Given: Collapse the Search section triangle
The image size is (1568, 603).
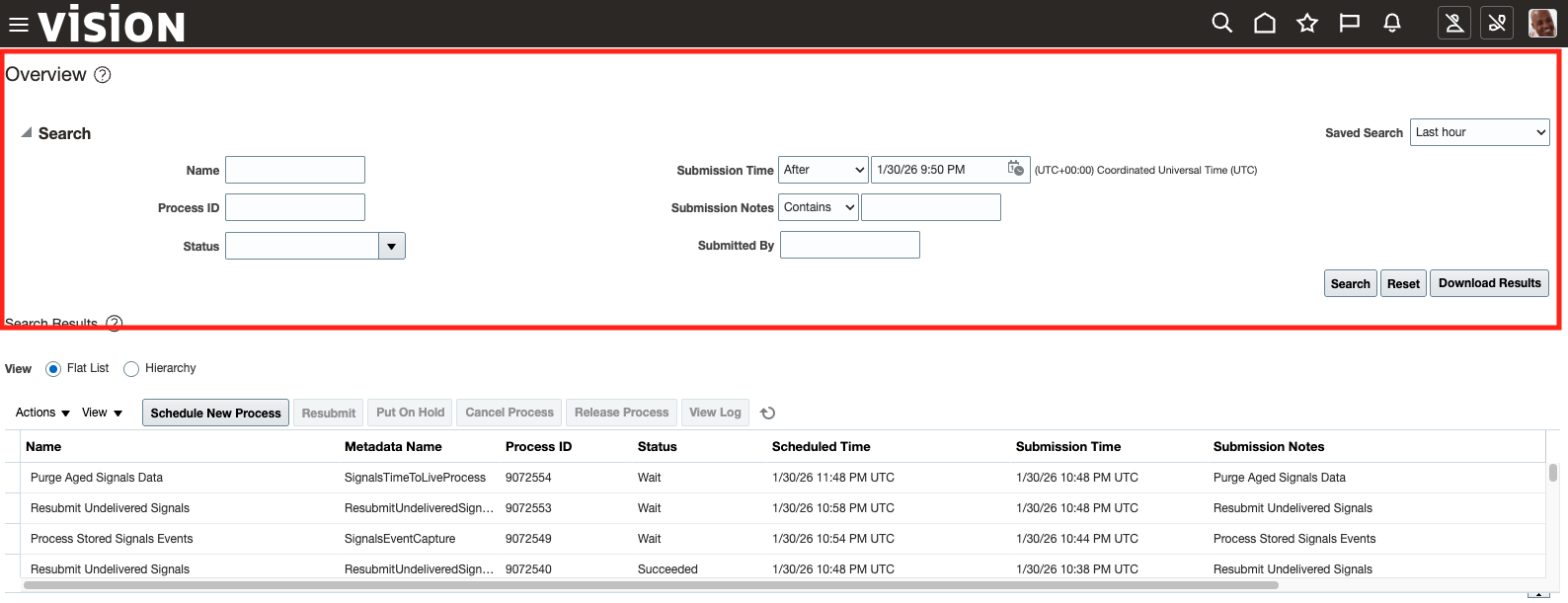Looking at the screenshot, I should pyautogui.click(x=27, y=132).
